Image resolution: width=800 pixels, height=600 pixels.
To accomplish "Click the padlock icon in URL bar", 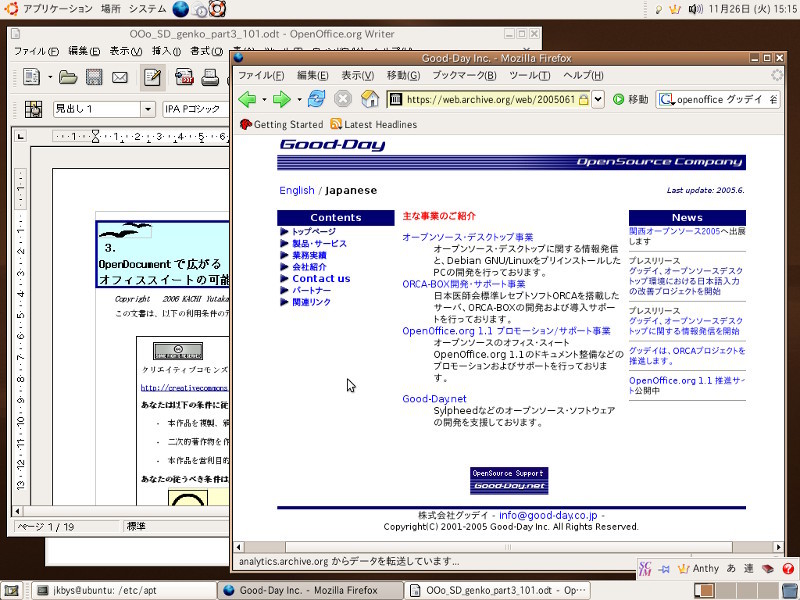I will [x=583, y=99].
